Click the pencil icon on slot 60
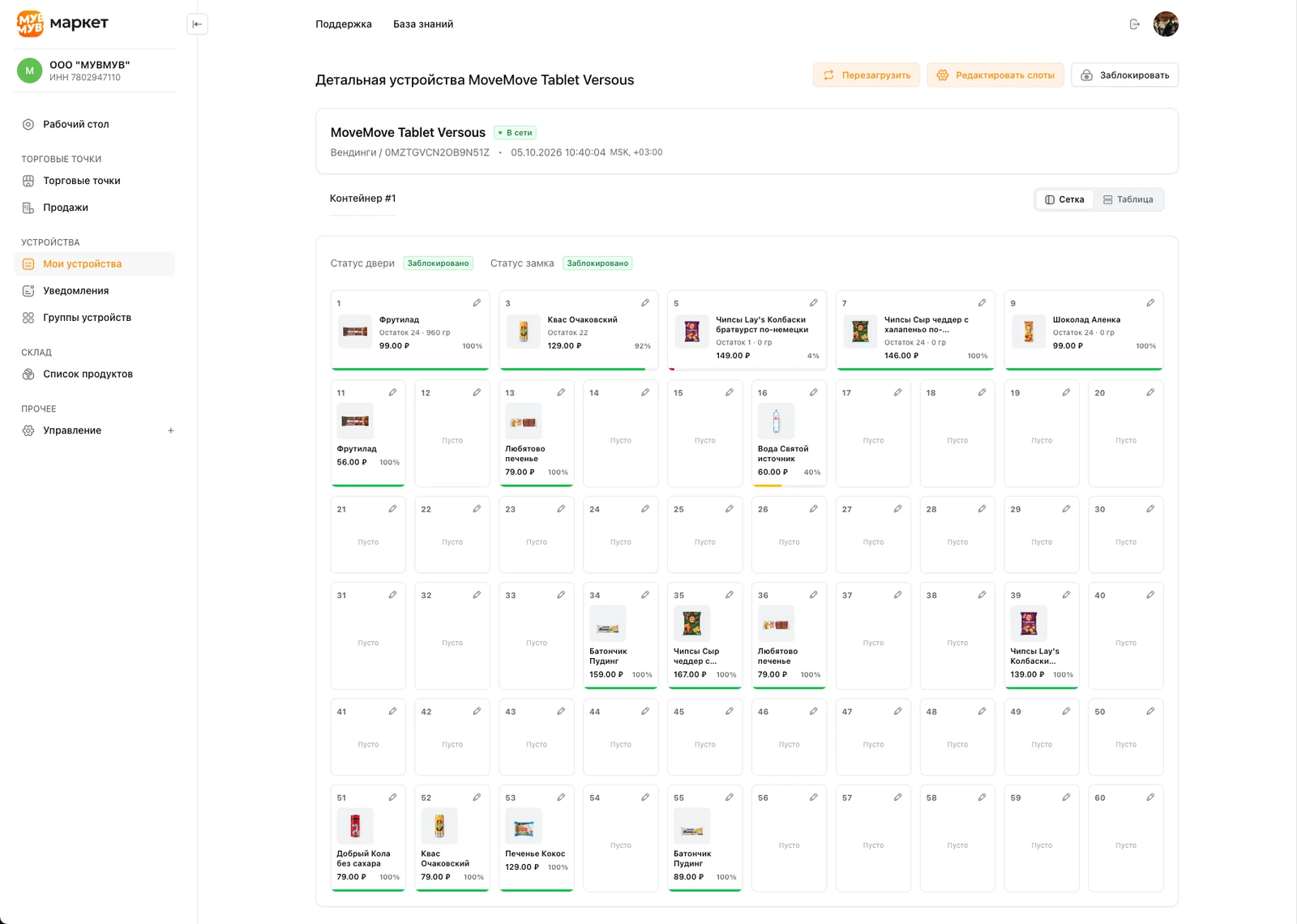The height and width of the screenshot is (924, 1297). click(1150, 798)
